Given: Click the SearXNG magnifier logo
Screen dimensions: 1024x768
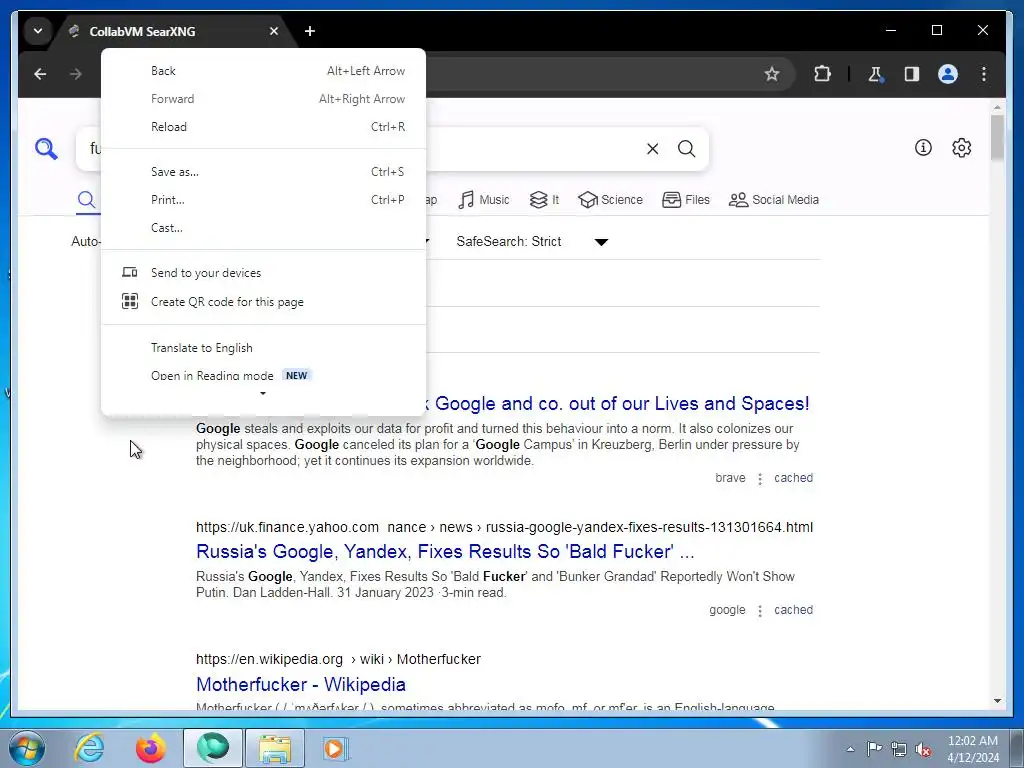Looking at the screenshot, I should click(46, 149).
